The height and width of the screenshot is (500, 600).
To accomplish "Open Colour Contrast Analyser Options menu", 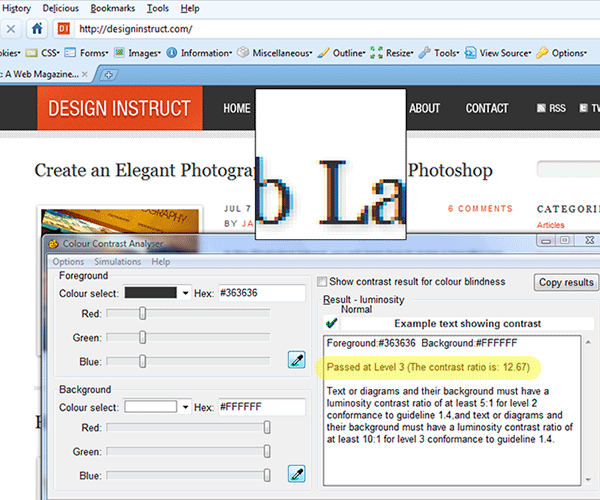I will (x=68, y=262).
